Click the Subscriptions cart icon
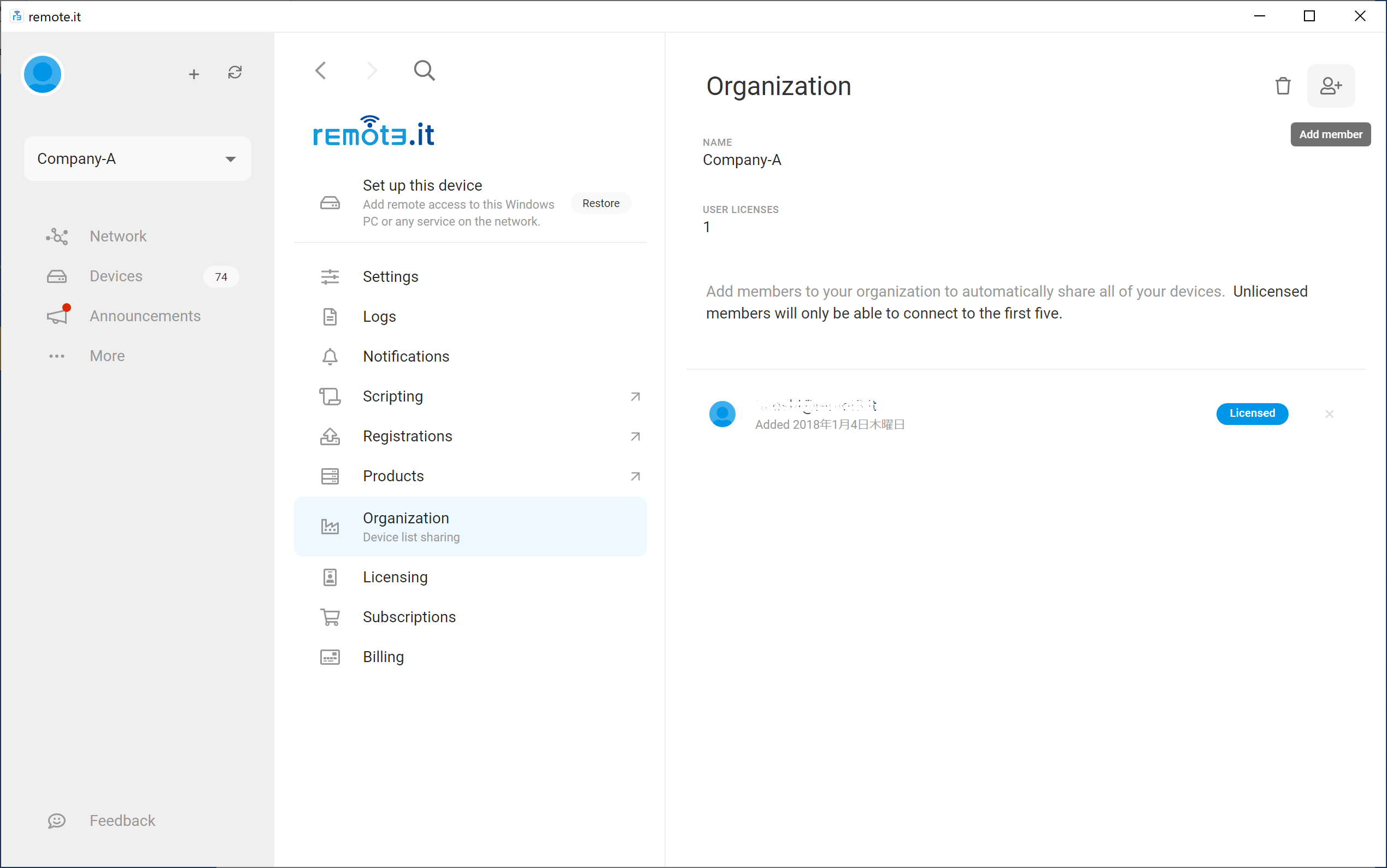 [330, 617]
